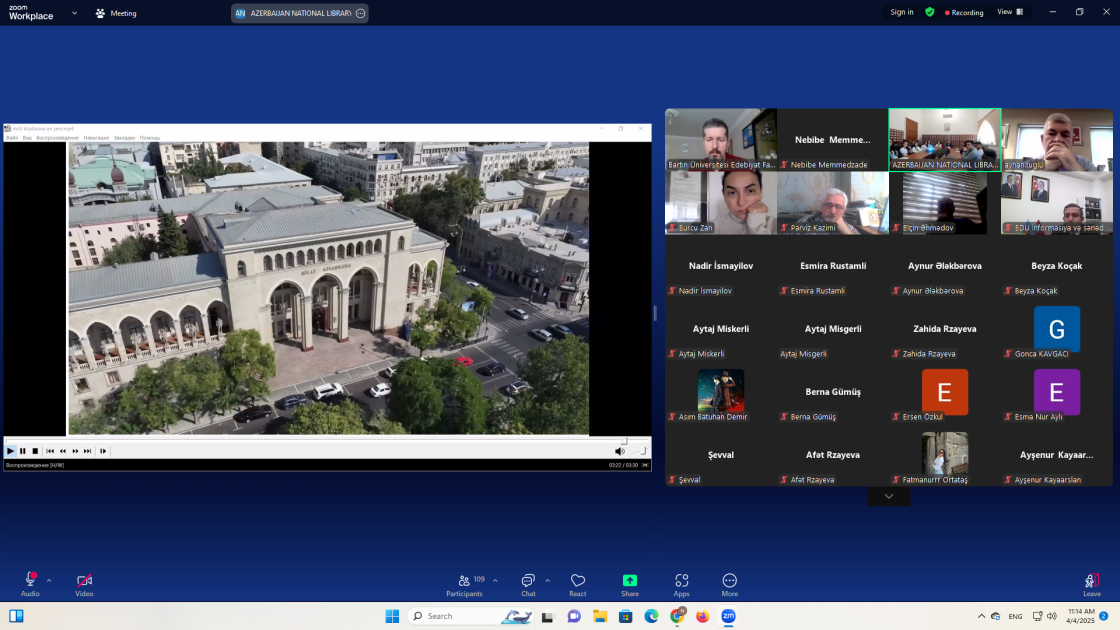The height and width of the screenshot is (630, 1120).
Task: Open Firefox from taskbar
Action: (702, 616)
